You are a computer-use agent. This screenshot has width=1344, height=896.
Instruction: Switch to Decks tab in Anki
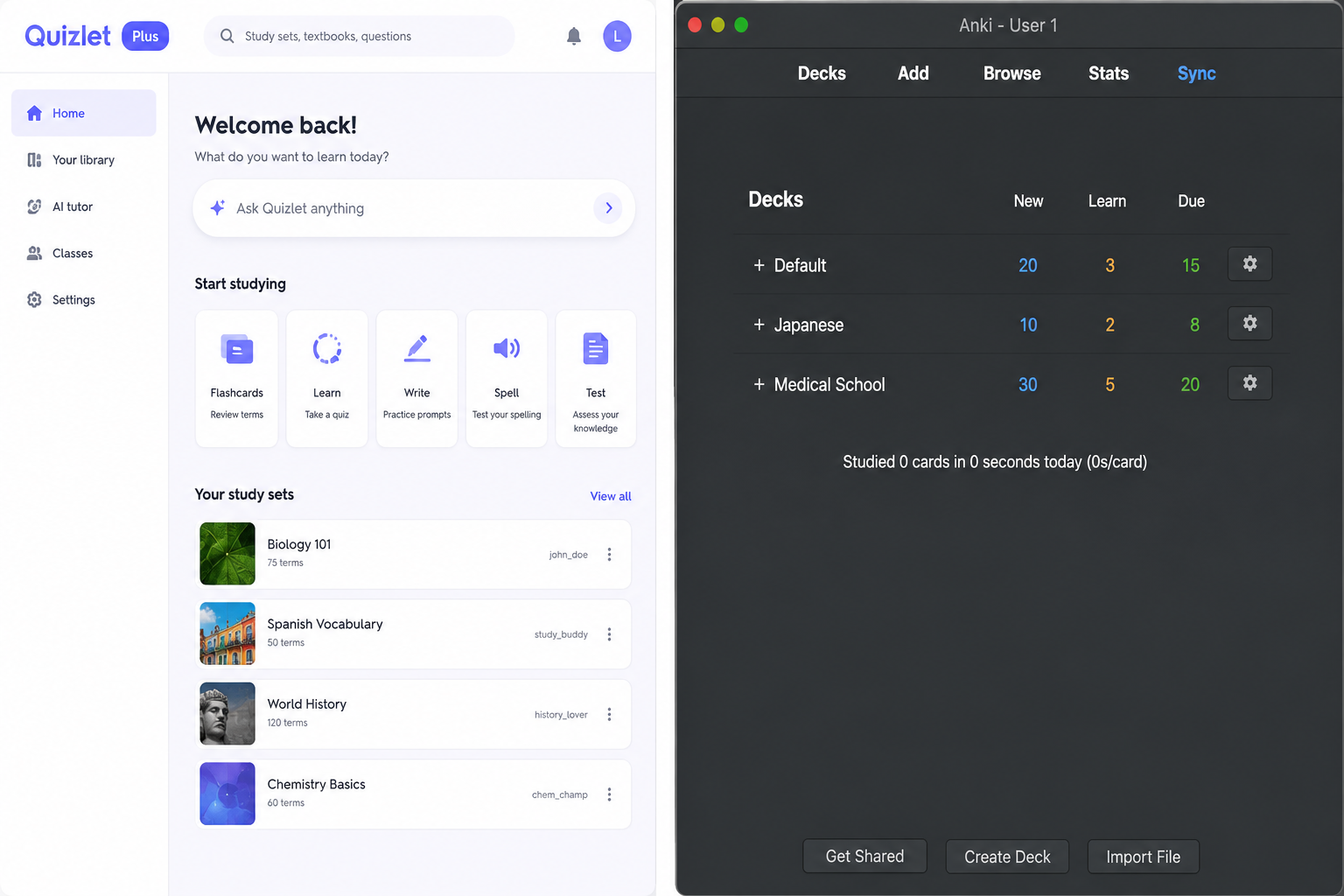(x=822, y=73)
